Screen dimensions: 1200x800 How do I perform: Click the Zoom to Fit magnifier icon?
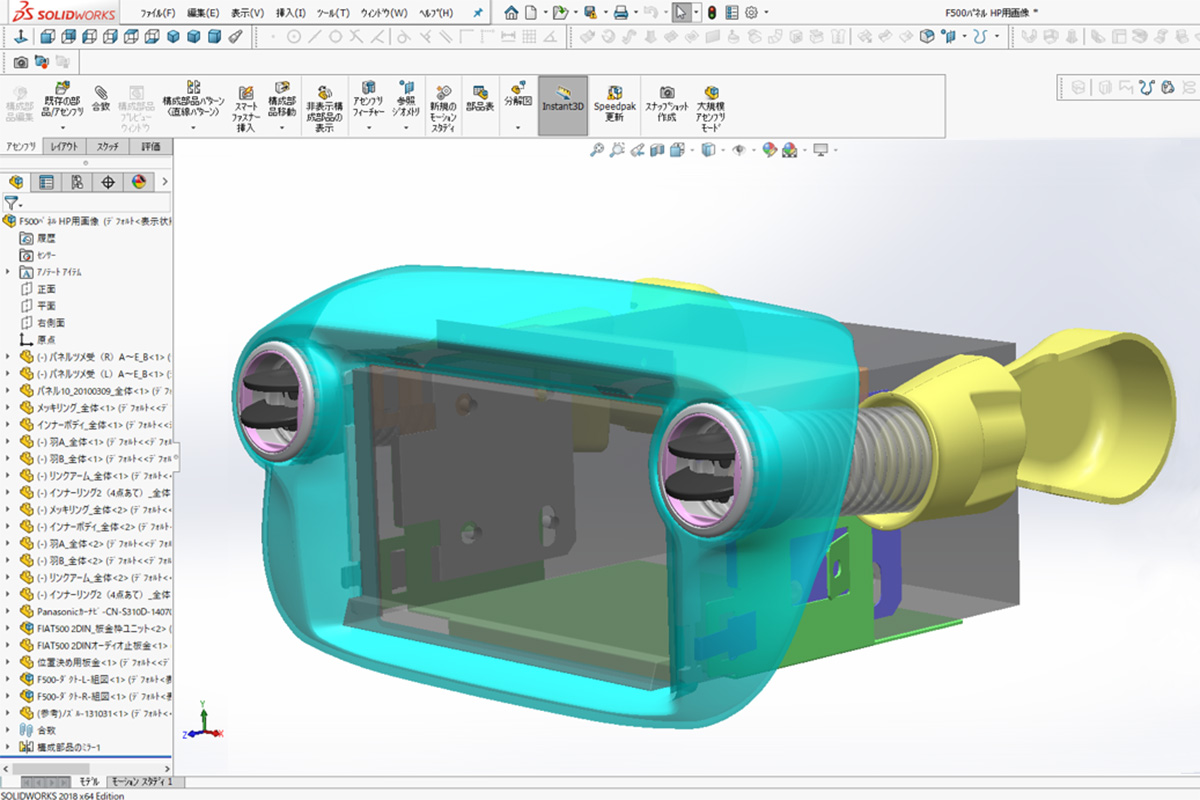click(597, 150)
